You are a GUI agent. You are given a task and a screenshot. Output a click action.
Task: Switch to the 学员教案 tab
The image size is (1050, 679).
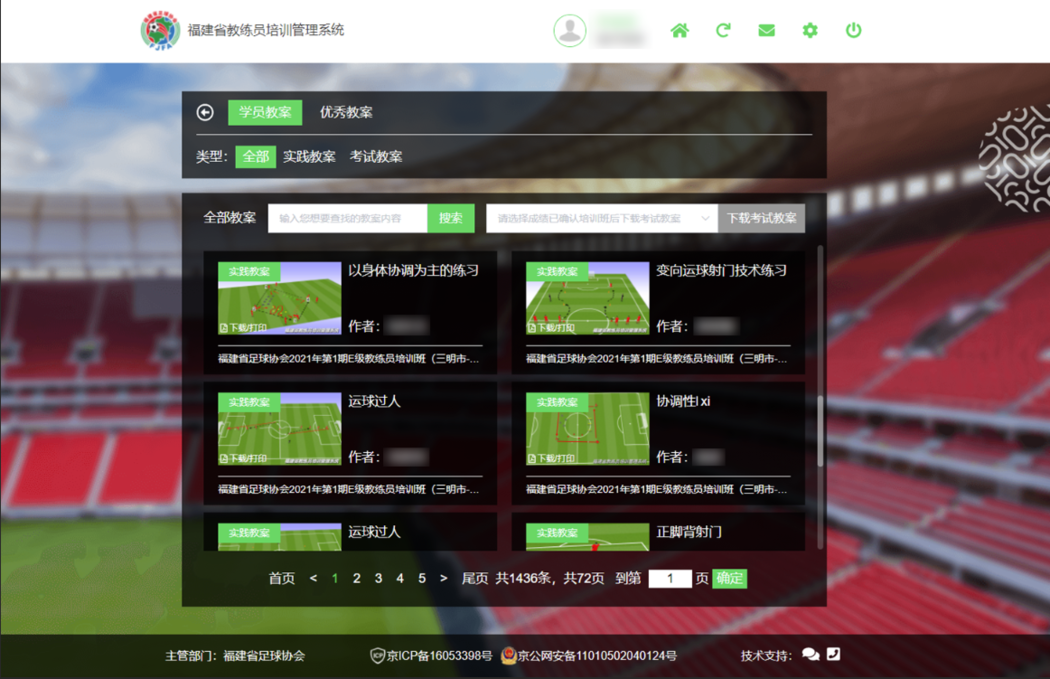pyautogui.click(x=265, y=112)
